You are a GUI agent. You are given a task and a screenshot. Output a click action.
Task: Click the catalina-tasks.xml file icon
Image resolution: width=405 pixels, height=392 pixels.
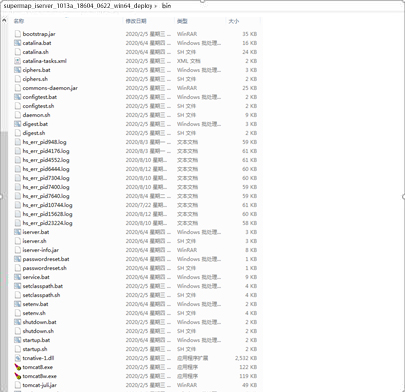pos(18,61)
